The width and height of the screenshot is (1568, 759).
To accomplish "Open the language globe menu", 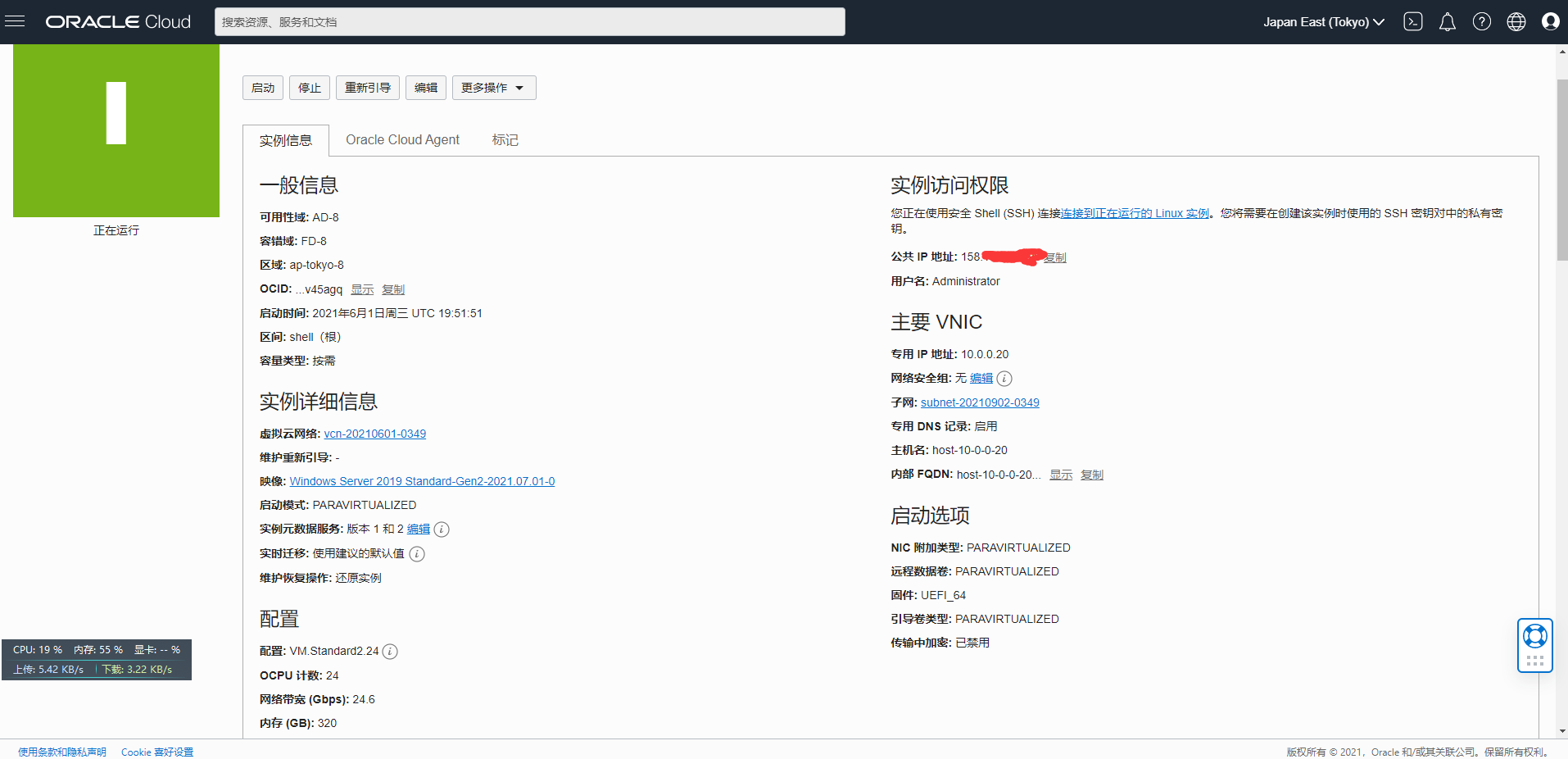I will click(1516, 22).
